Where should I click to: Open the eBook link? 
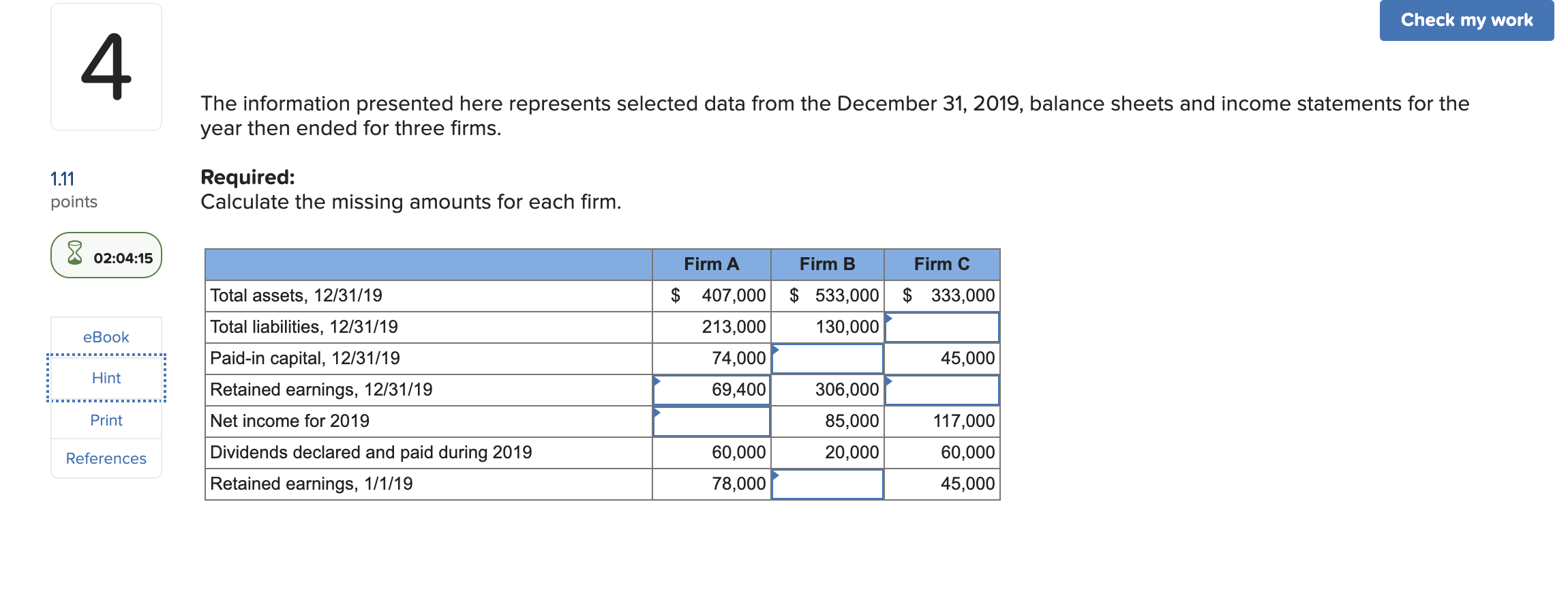coord(106,337)
